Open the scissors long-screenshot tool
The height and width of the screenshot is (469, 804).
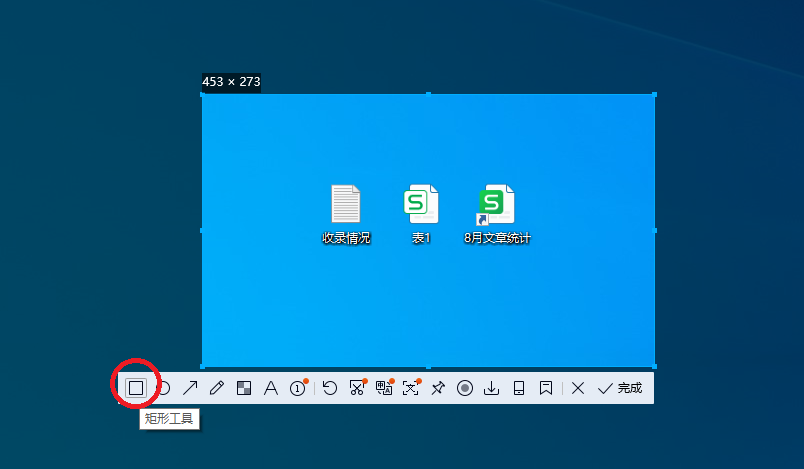(357, 388)
